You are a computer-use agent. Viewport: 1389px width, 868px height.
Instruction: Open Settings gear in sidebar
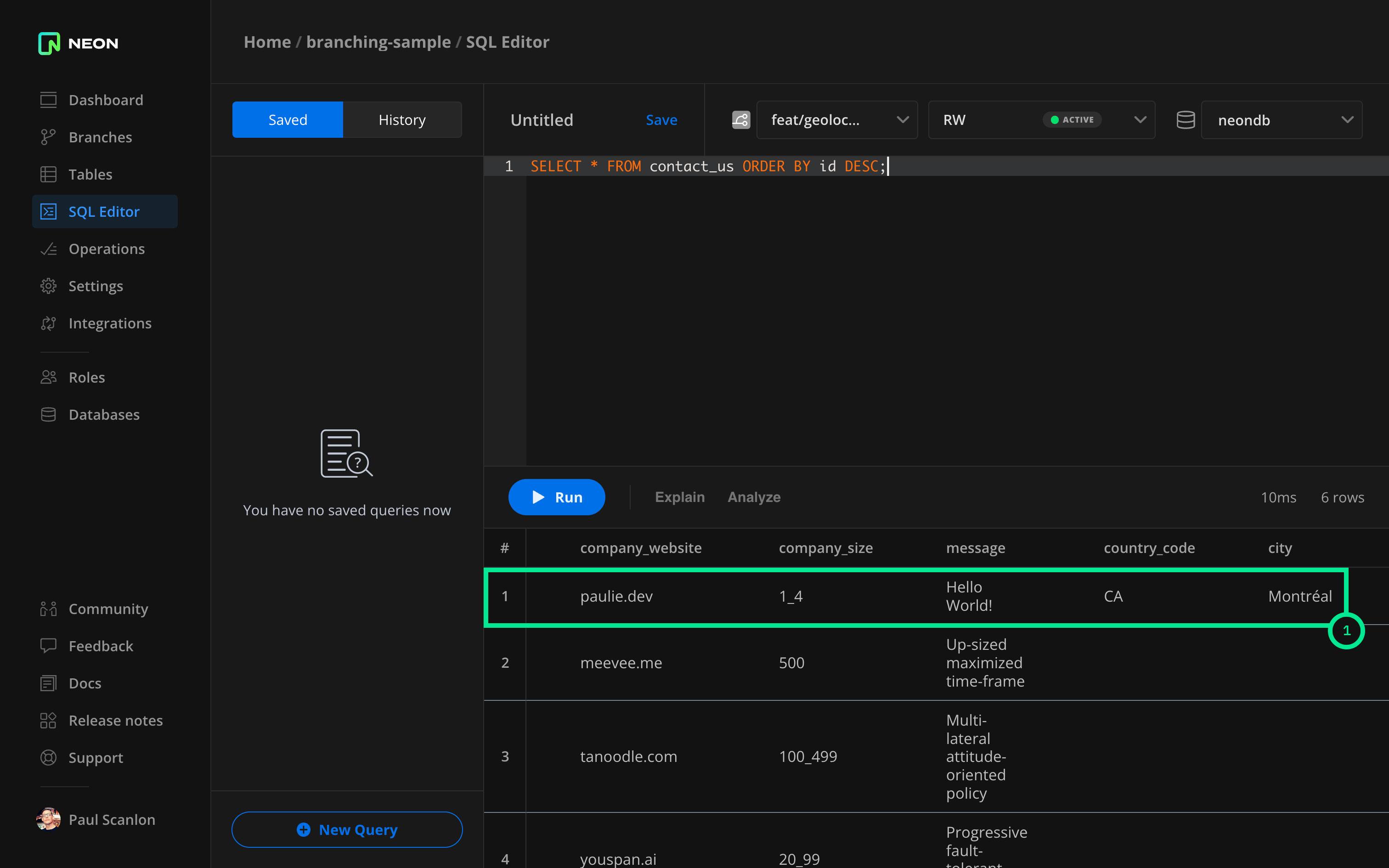(x=48, y=286)
